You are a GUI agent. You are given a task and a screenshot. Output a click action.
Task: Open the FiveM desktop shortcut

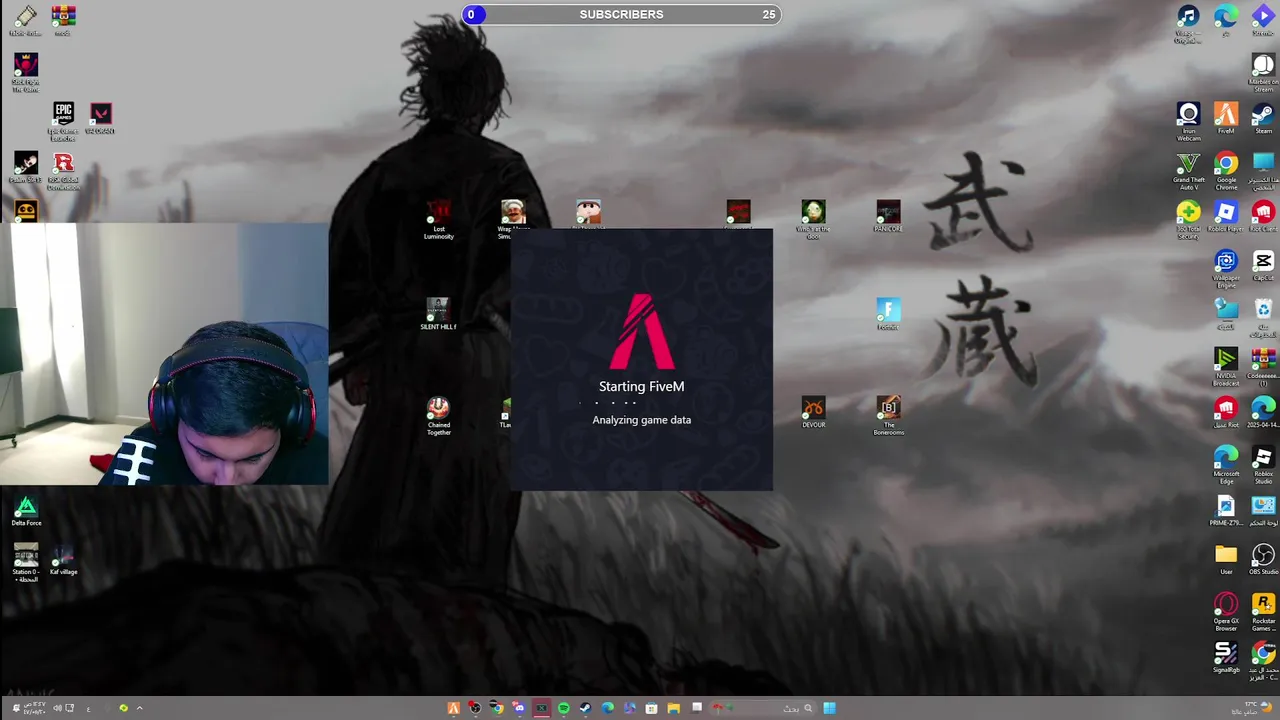tap(1226, 118)
